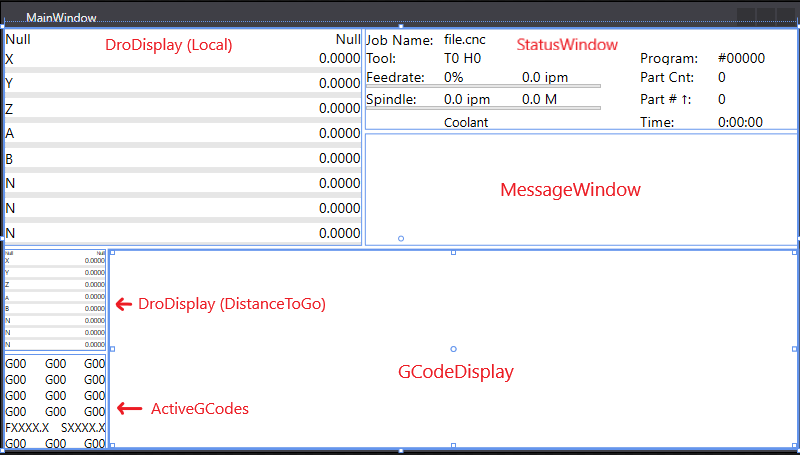This screenshot has height=455, width=800.
Task: Click the small circle handle in MessageWindow
Action: point(401,238)
